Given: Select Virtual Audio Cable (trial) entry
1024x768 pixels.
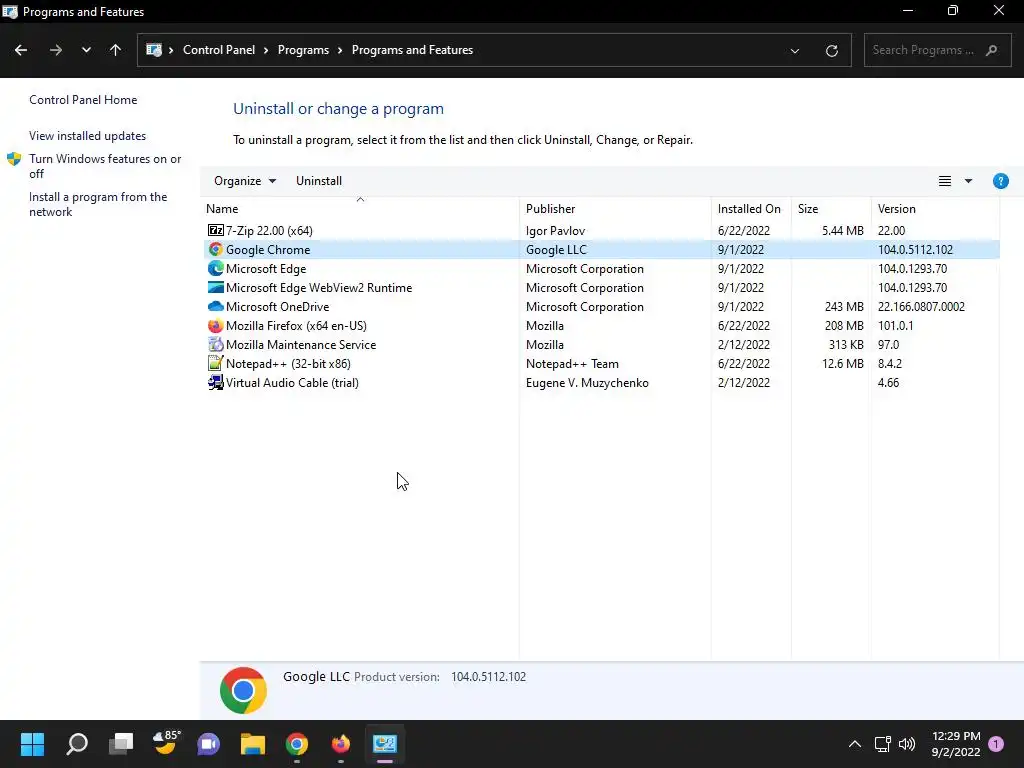Looking at the screenshot, I should click(x=601, y=383).
